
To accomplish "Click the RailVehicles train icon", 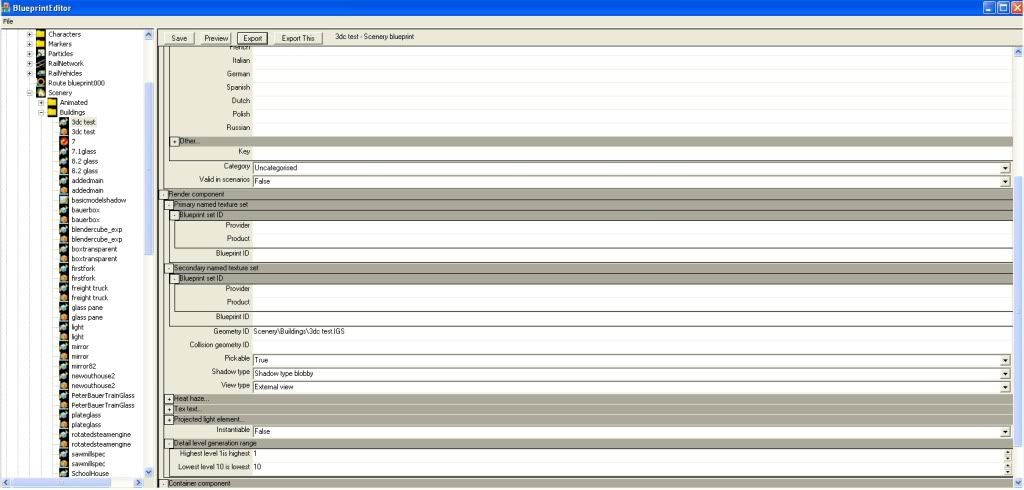I will point(40,73).
